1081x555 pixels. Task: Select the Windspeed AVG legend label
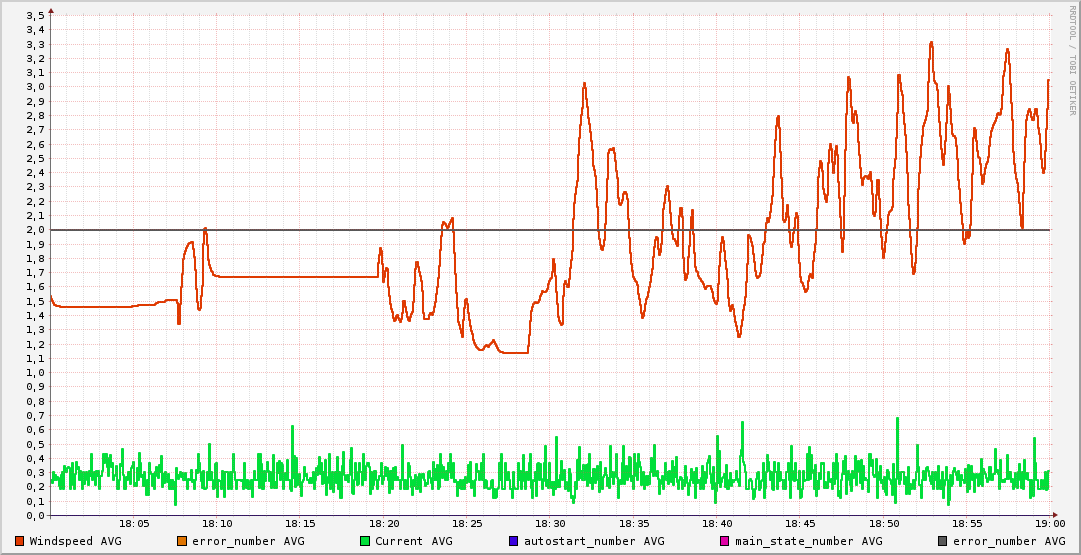[x=75, y=541]
